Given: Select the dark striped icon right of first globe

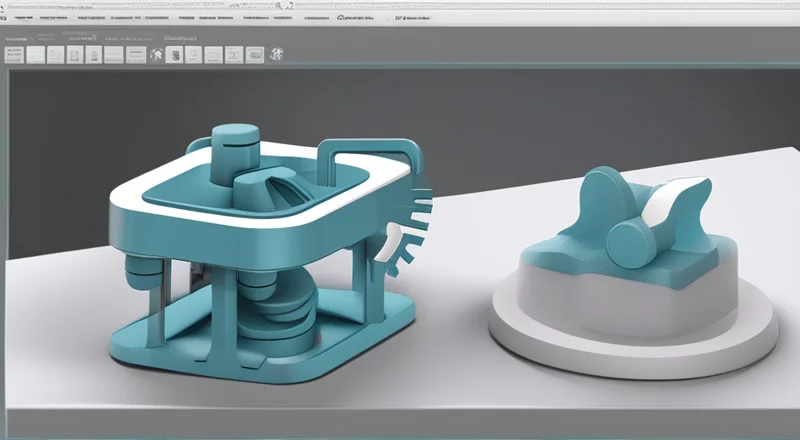Looking at the screenshot, I should pyautogui.click(x=174, y=55).
